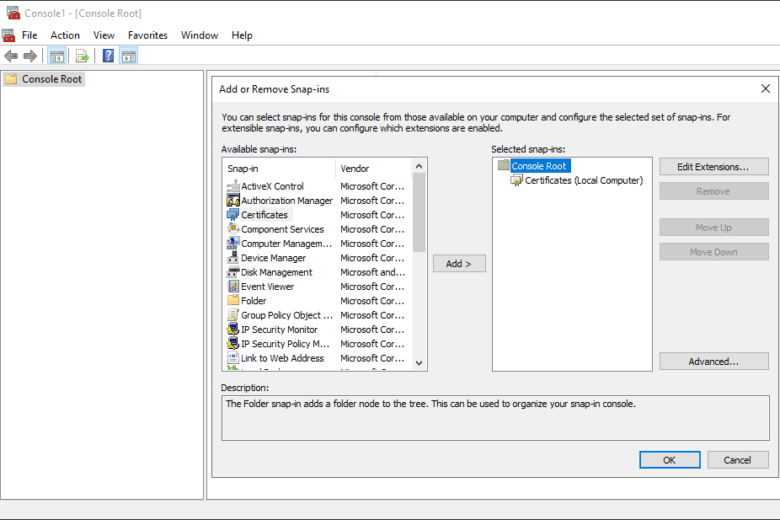Open the Help toolbar icon
The height and width of the screenshot is (520, 780).
(x=108, y=56)
